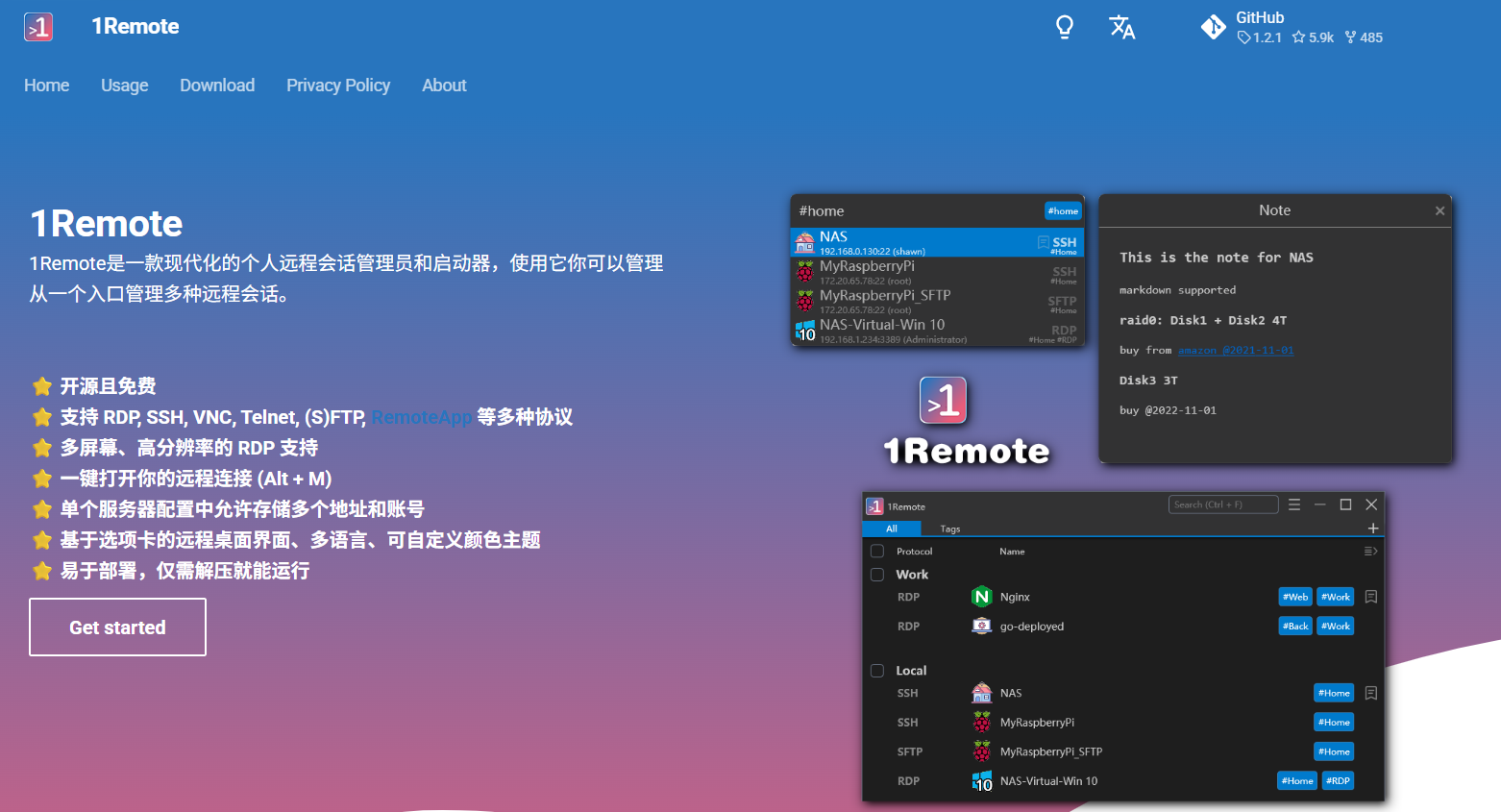The height and width of the screenshot is (812, 1501).
Task: Click the #Back tag on go-deployed row
Action: [x=1295, y=627]
